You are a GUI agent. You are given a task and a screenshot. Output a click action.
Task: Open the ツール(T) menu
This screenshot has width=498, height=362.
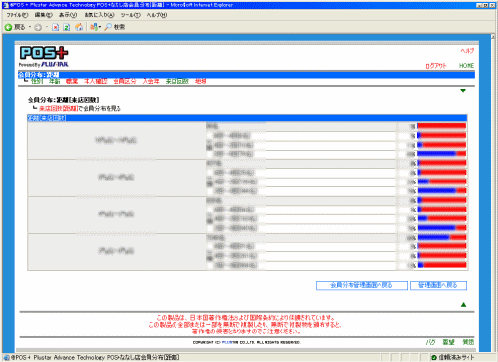coord(130,15)
